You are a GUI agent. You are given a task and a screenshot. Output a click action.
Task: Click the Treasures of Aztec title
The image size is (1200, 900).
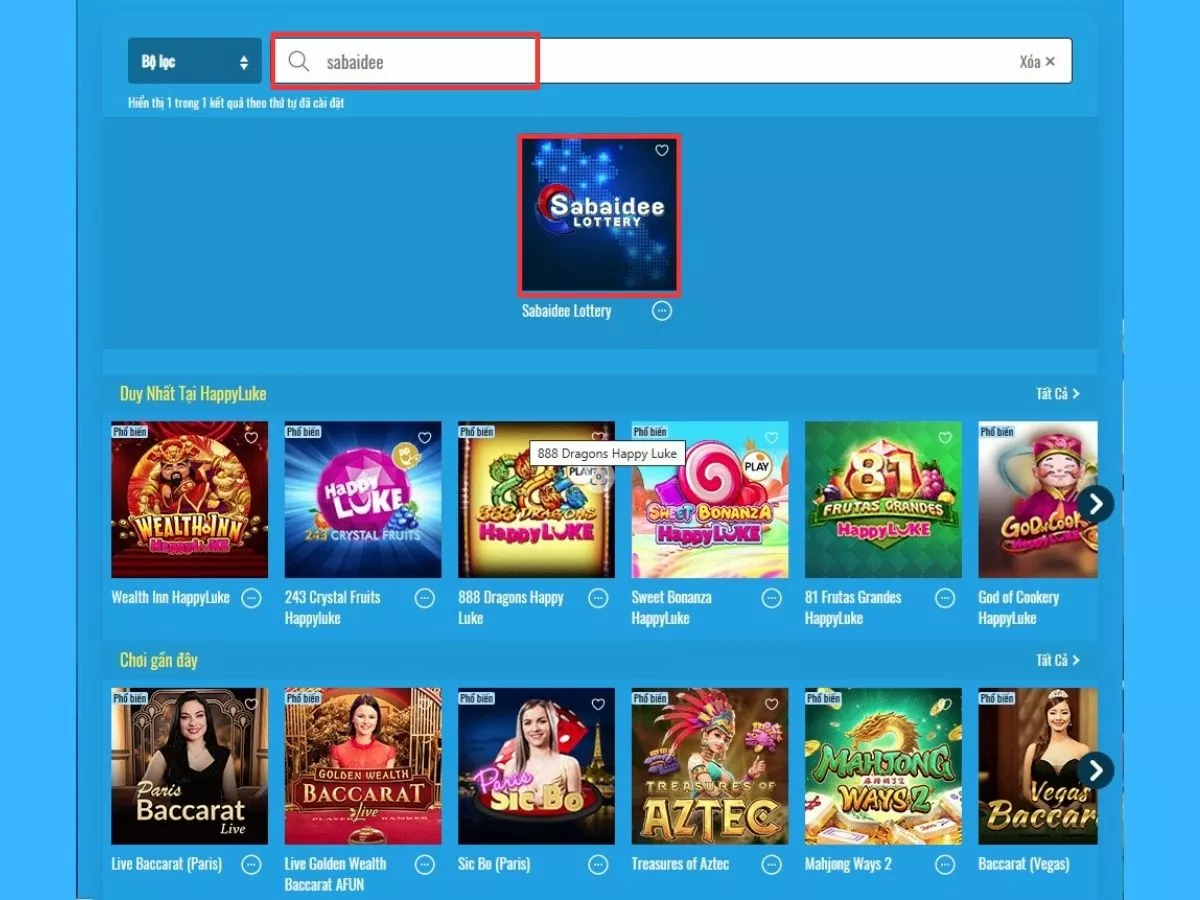[x=680, y=864]
